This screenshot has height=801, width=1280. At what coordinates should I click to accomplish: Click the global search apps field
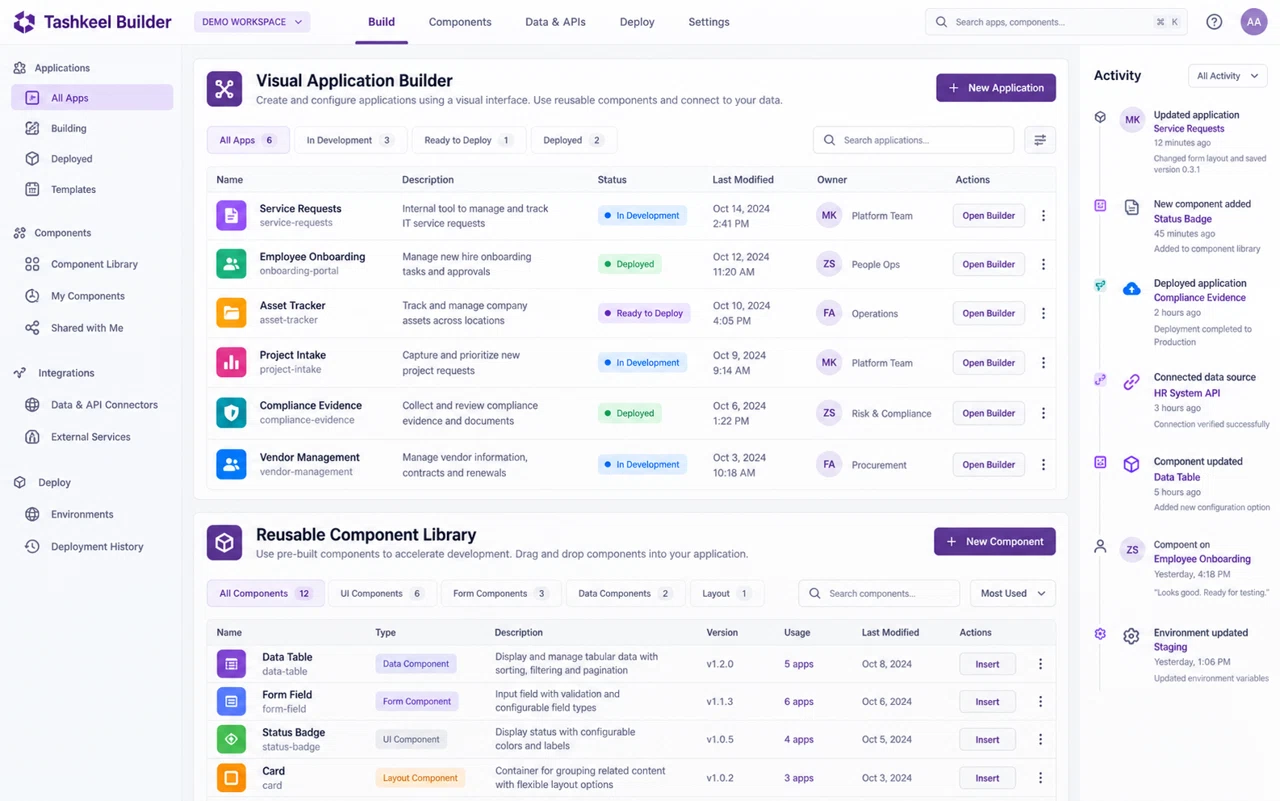(1056, 22)
